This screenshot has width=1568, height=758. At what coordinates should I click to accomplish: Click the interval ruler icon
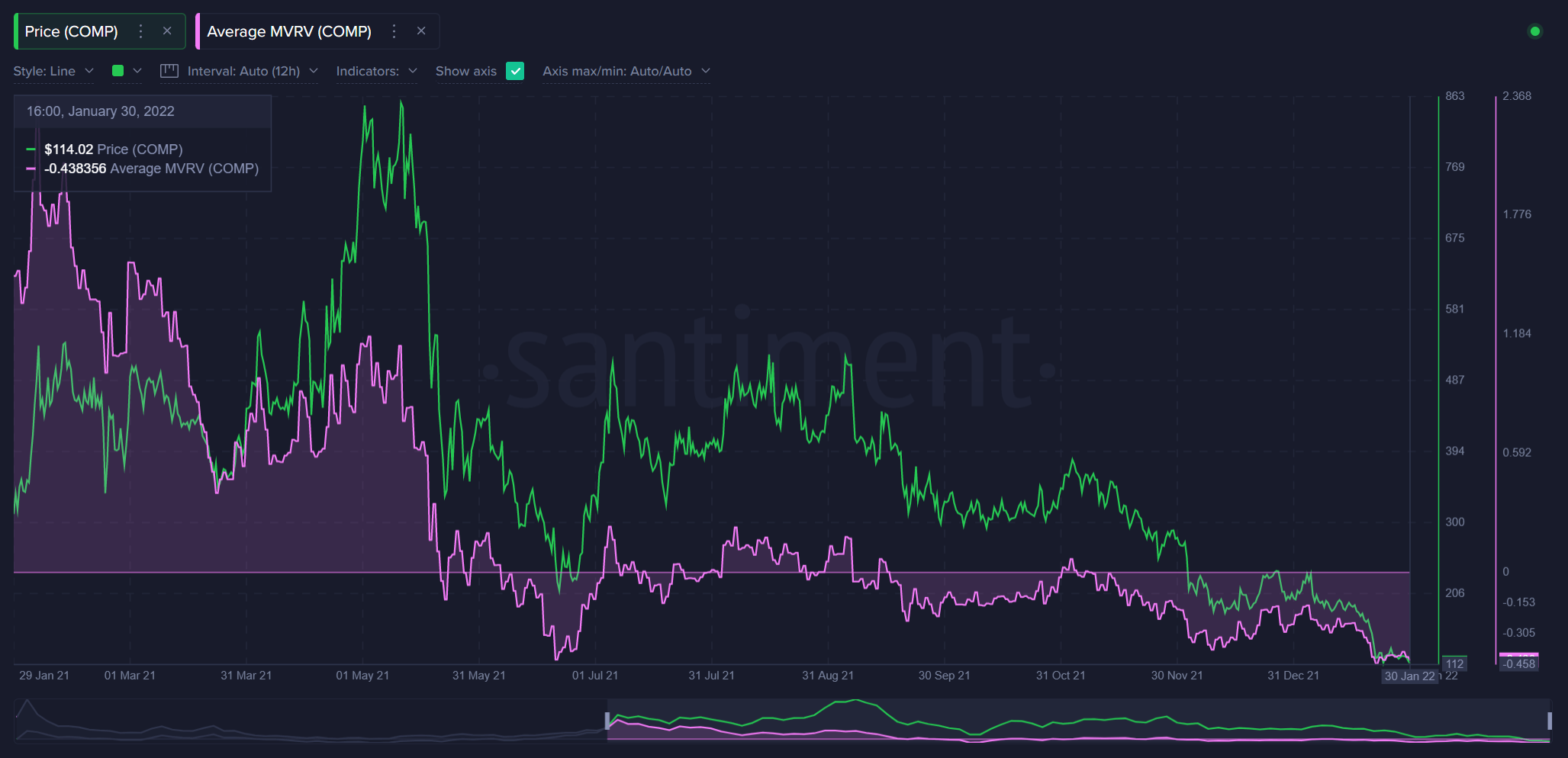pyautogui.click(x=169, y=71)
